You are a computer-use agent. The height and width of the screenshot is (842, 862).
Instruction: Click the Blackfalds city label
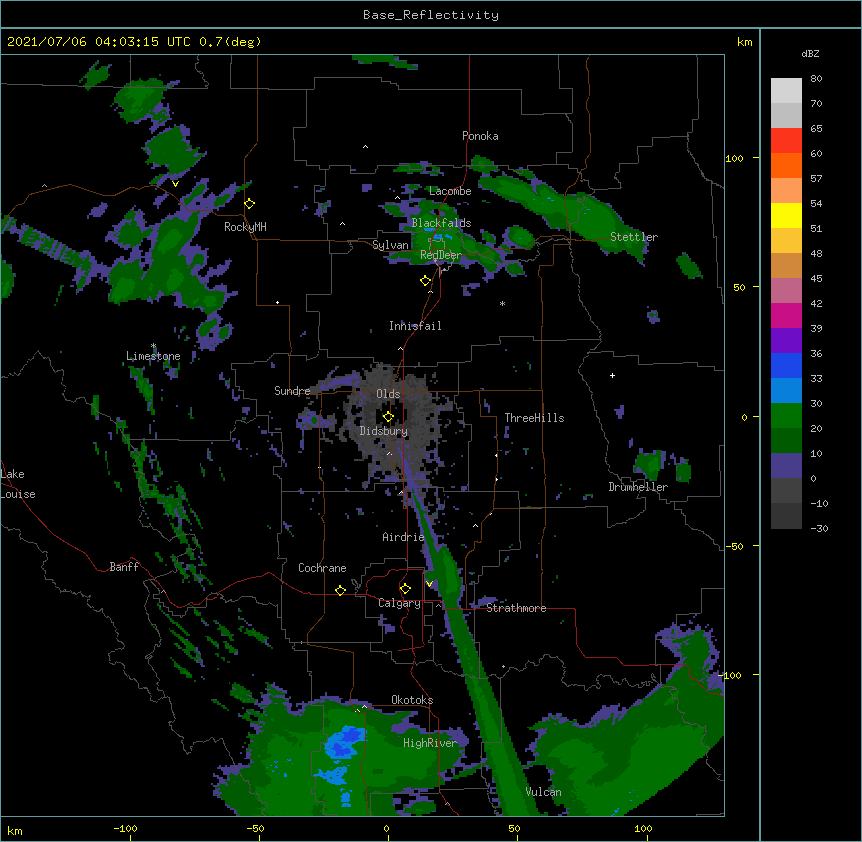(x=441, y=223)
